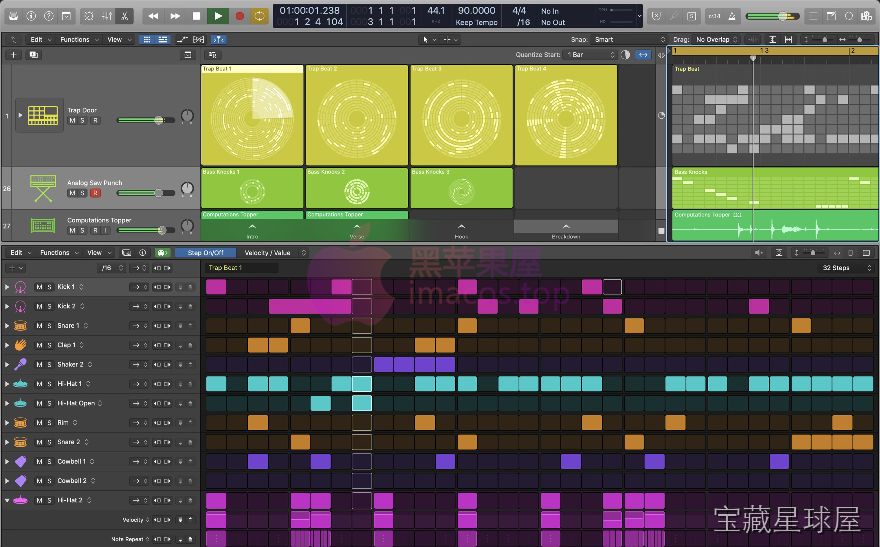Select the Trap Beat 2 cell
The height and width of the screenshot is (547, 880).
(x=357, y=115)
